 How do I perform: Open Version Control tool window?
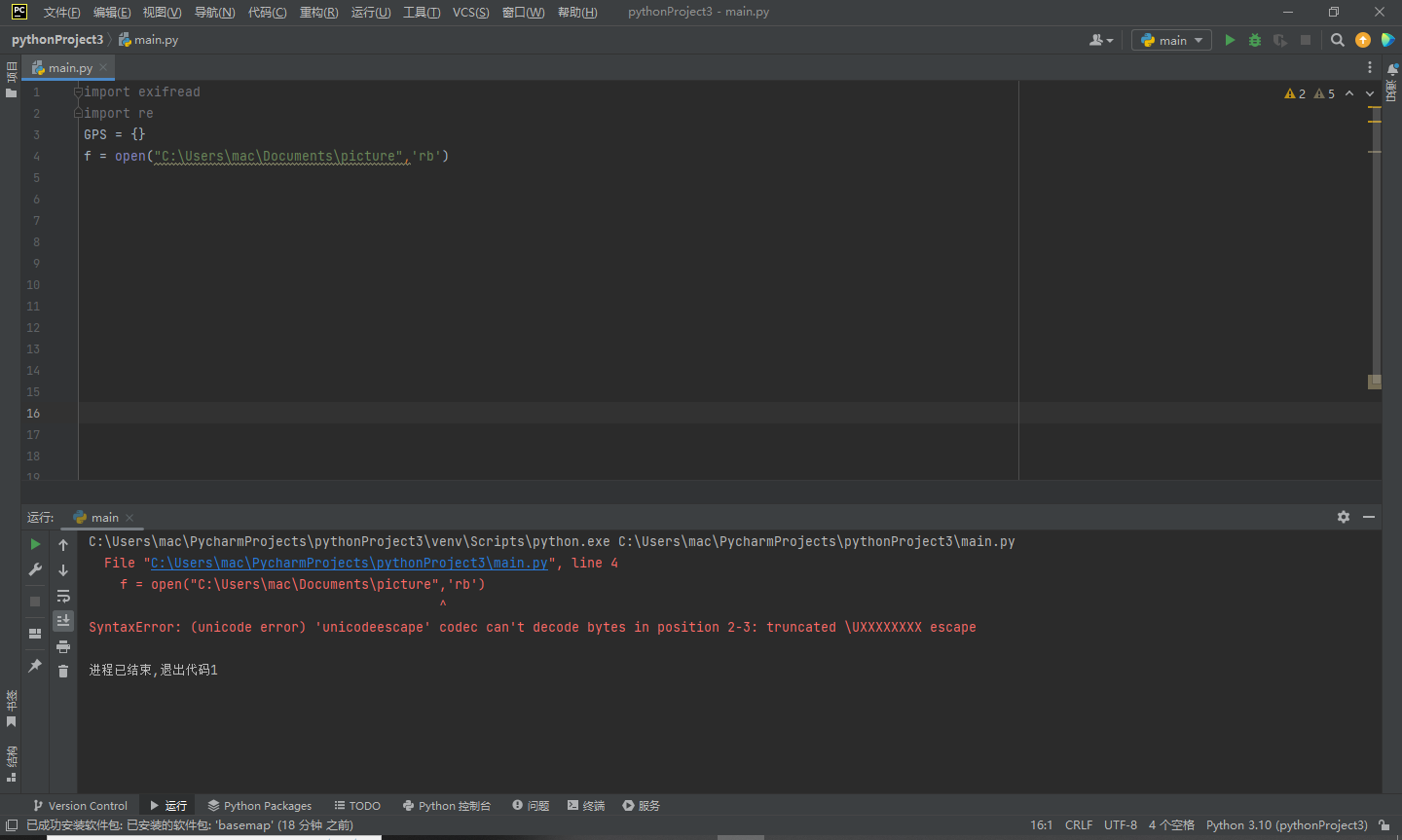[x=80, y=806]
